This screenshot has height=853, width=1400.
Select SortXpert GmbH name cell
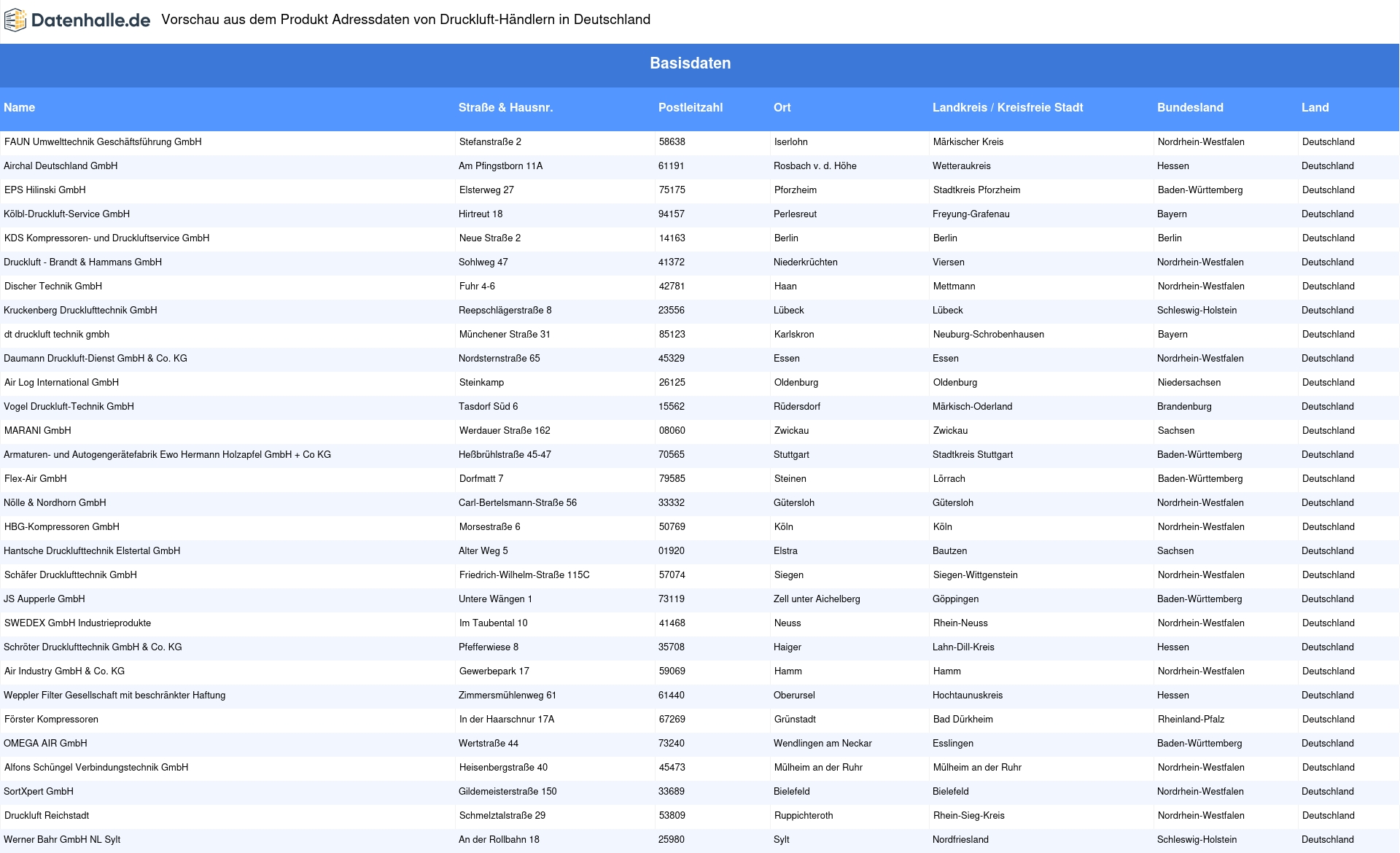(39, 792)
